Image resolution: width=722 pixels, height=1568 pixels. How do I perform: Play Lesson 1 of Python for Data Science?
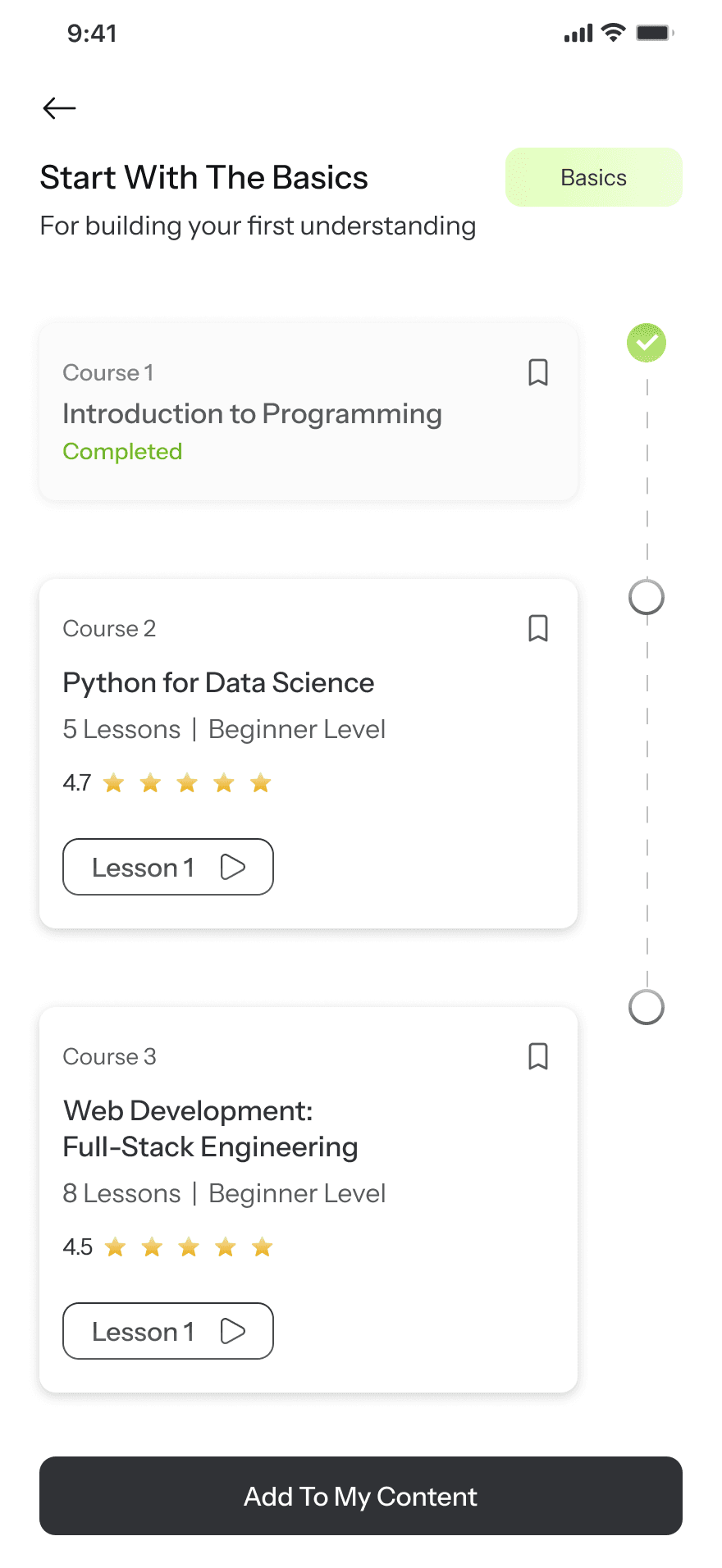(x=168, y=867)
